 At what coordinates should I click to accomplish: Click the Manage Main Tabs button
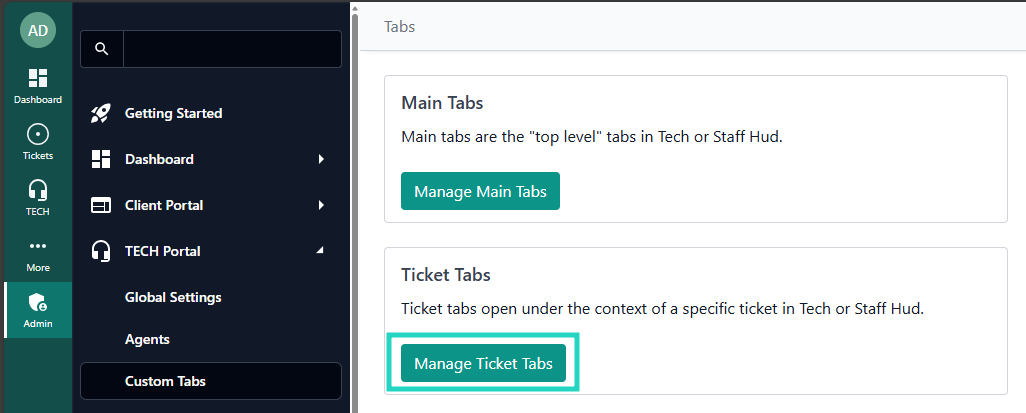pos(480,191)
